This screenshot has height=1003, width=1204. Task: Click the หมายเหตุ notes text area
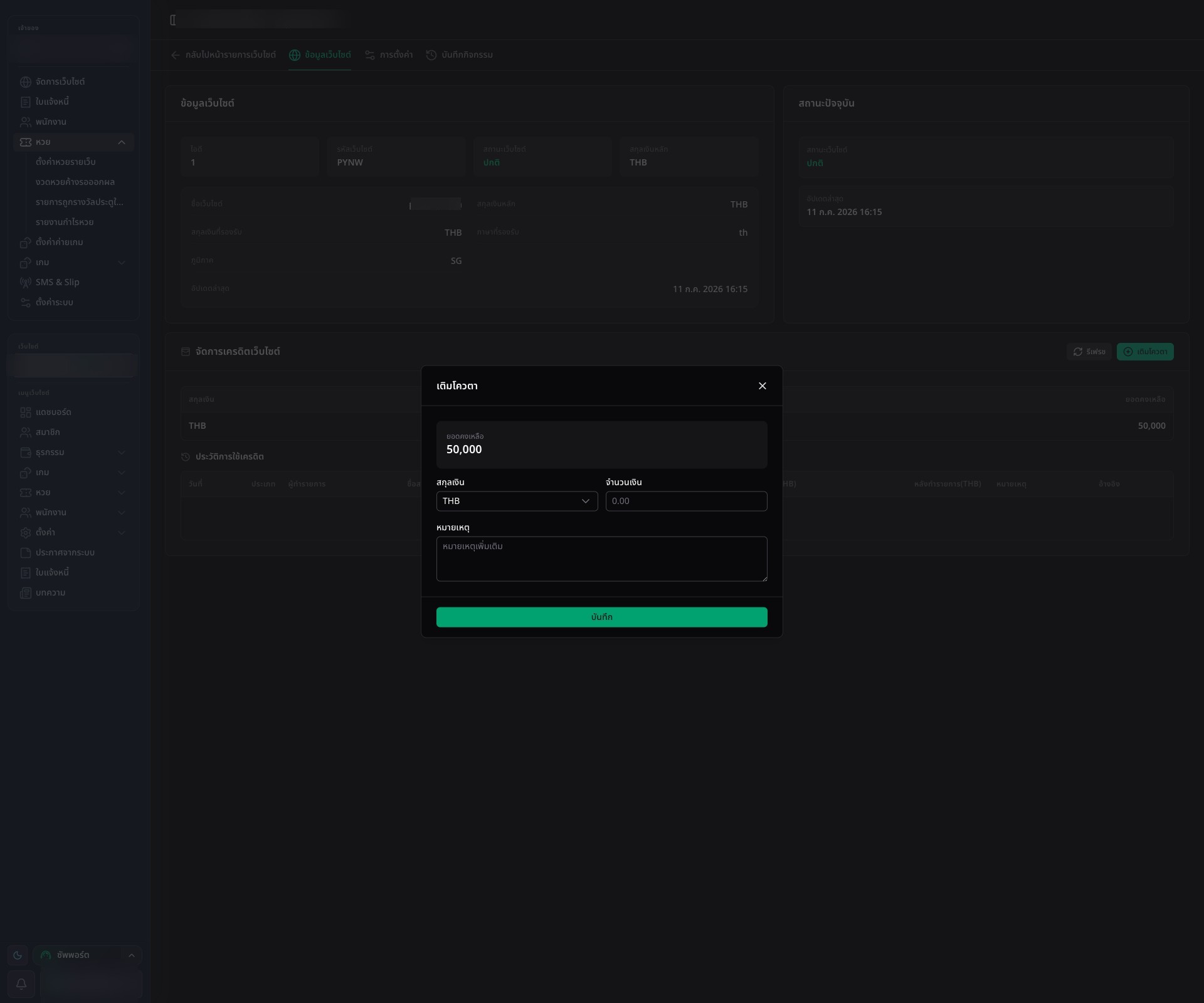coord(601,559)
